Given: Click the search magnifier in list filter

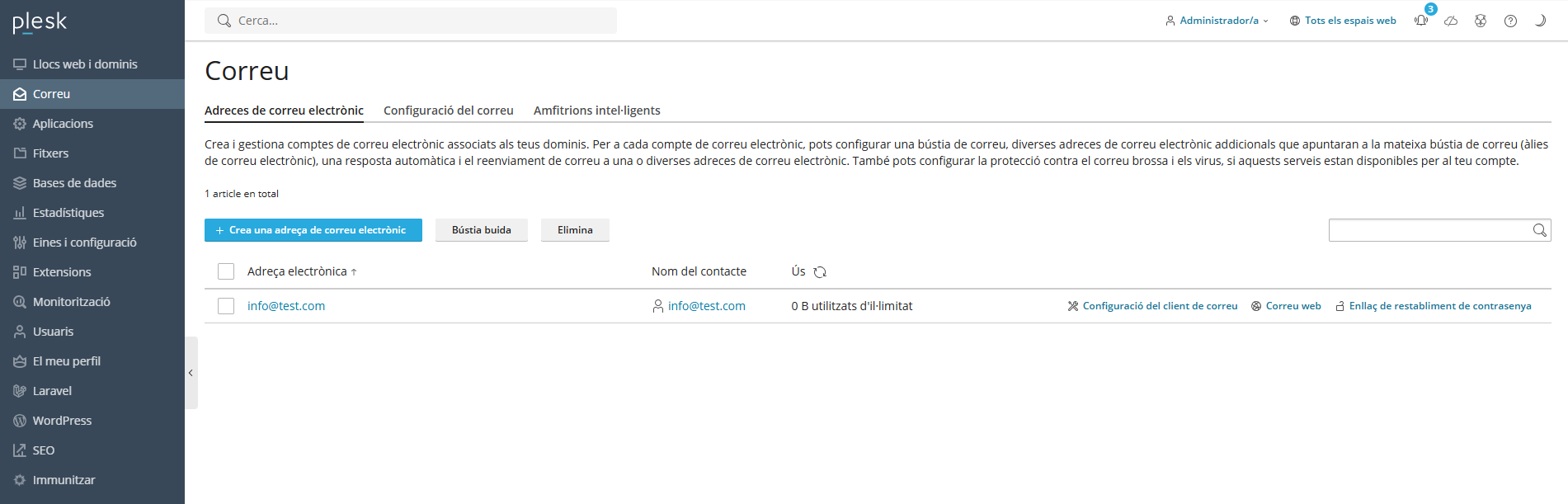Looking at the screenshot, I should click(1539, 230).
